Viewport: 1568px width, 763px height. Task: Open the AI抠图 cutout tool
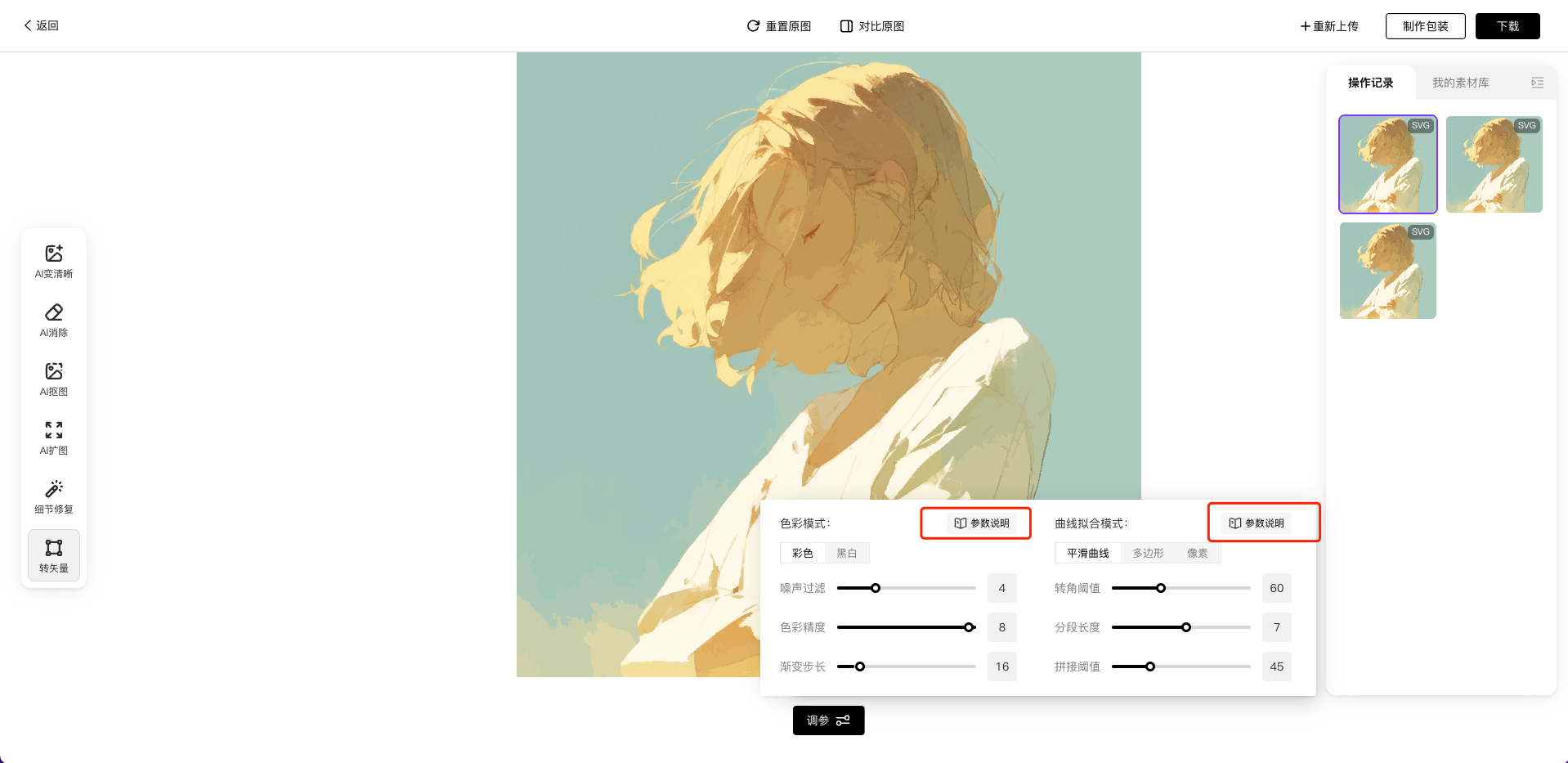click(x=54, y=379)
